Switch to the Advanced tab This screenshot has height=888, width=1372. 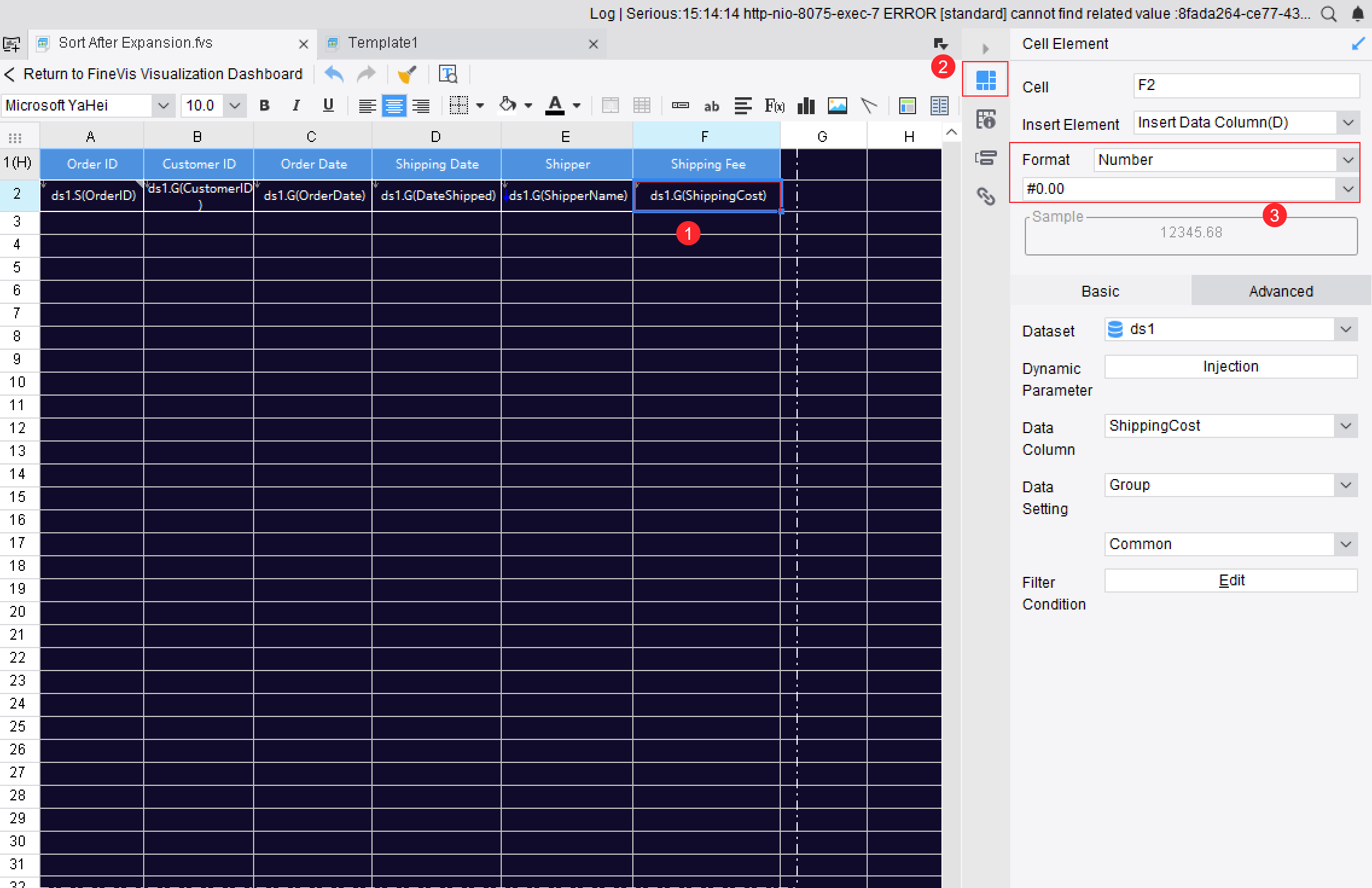1281,291
